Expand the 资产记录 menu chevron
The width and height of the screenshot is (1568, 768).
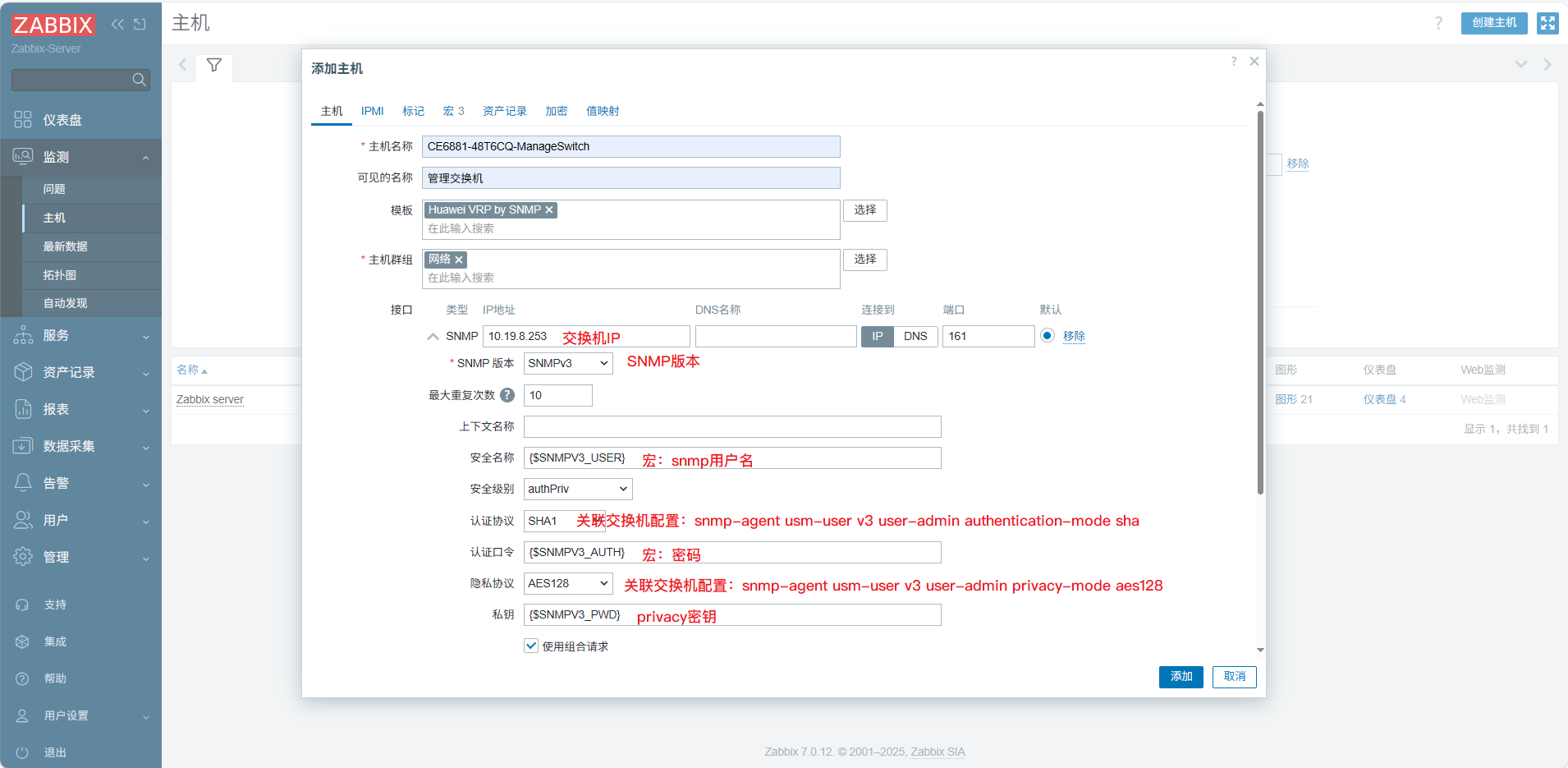tap(146, 374)
